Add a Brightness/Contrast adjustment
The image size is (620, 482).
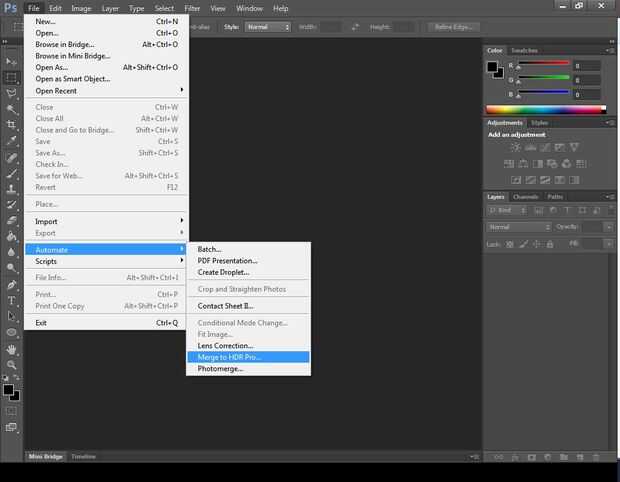[516, 147]
